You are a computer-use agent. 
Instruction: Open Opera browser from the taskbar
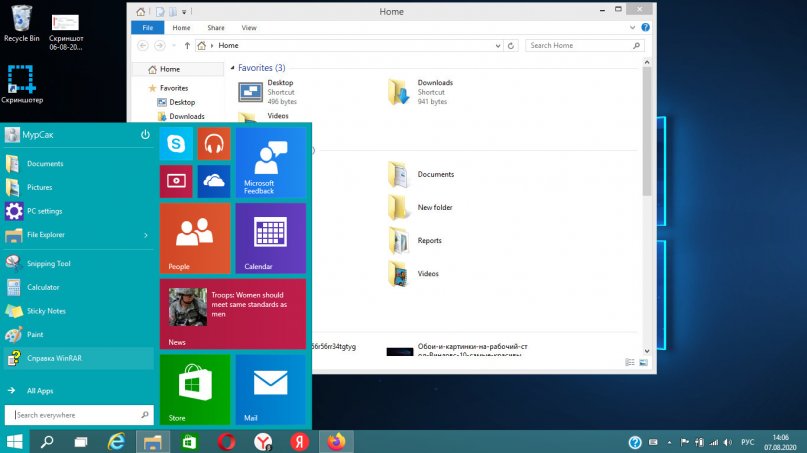226,441
